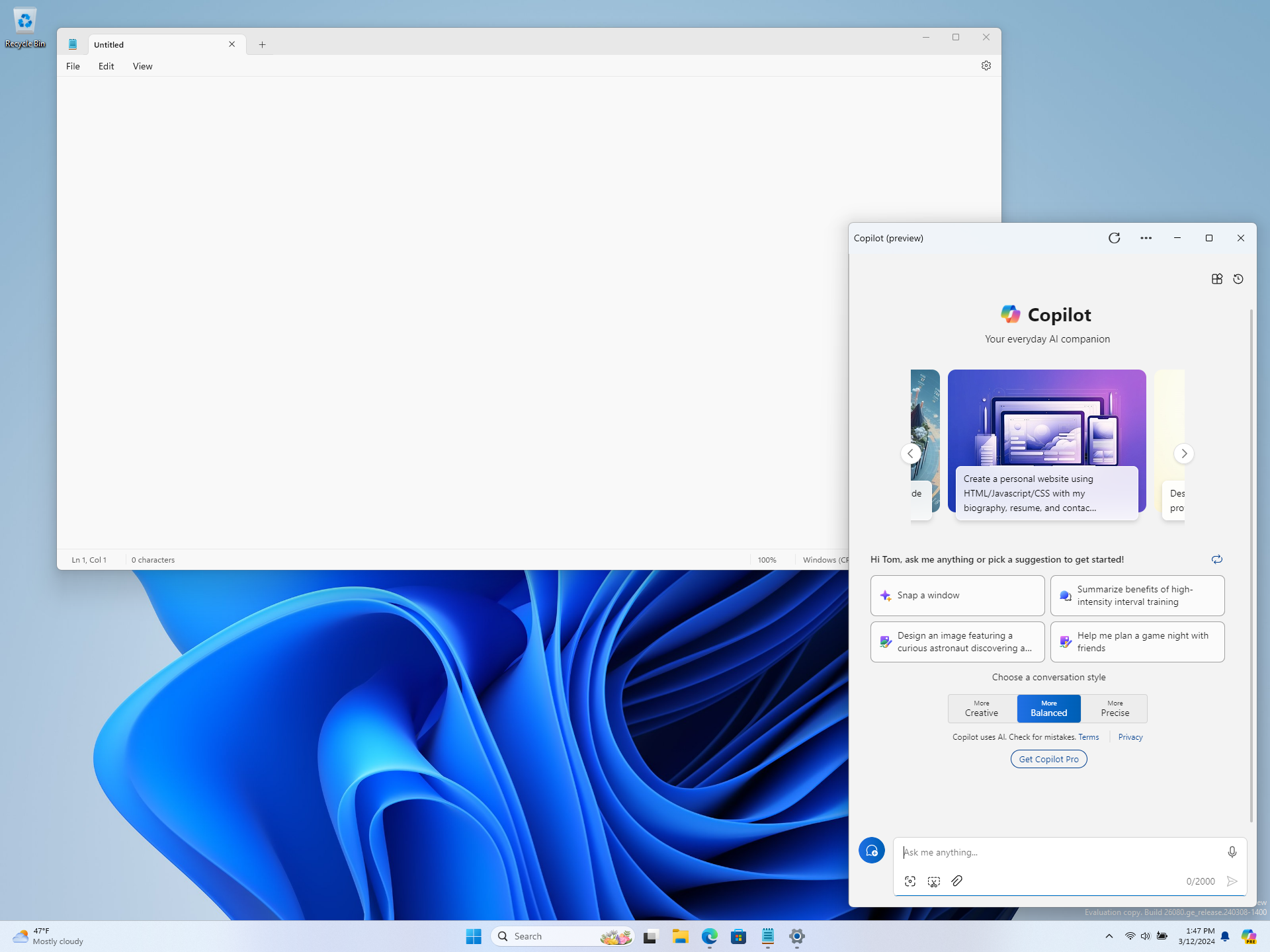Open Copilot settings via three-dot menu

coord(1146,238)
